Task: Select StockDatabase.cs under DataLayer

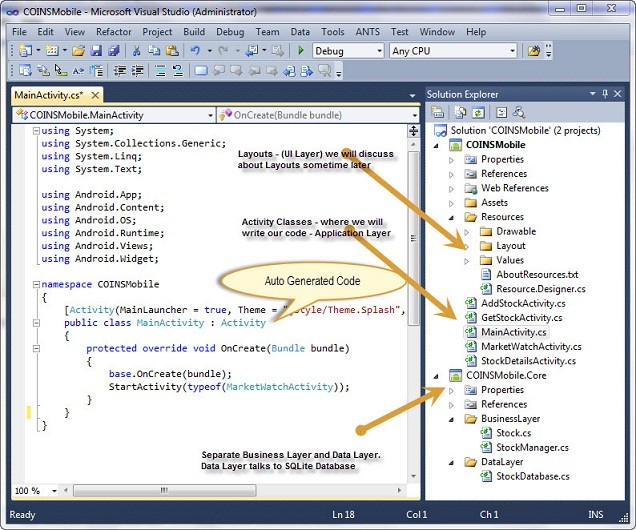Action: (x=533, y=476)
